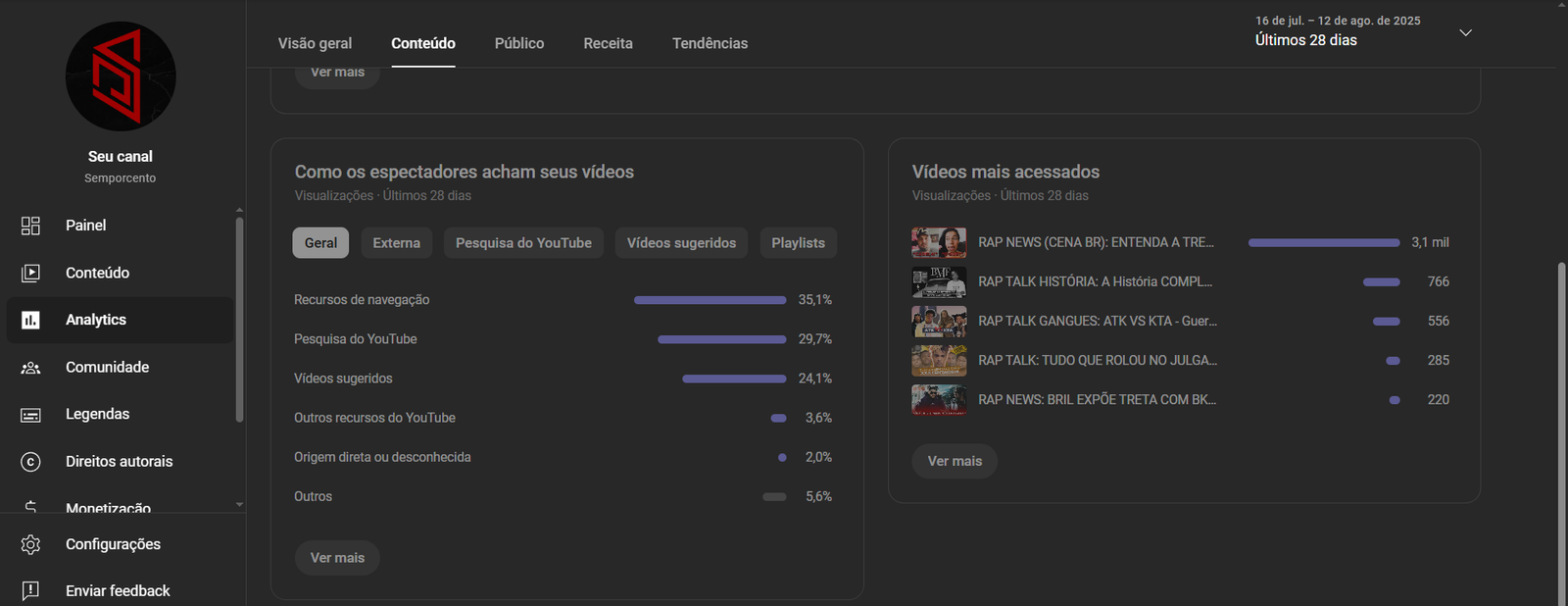The width and height of the screenshot is (1568, 606).
Task: Click the Recursos de navegação percentage bar
Action: click(x=710, y=300)
